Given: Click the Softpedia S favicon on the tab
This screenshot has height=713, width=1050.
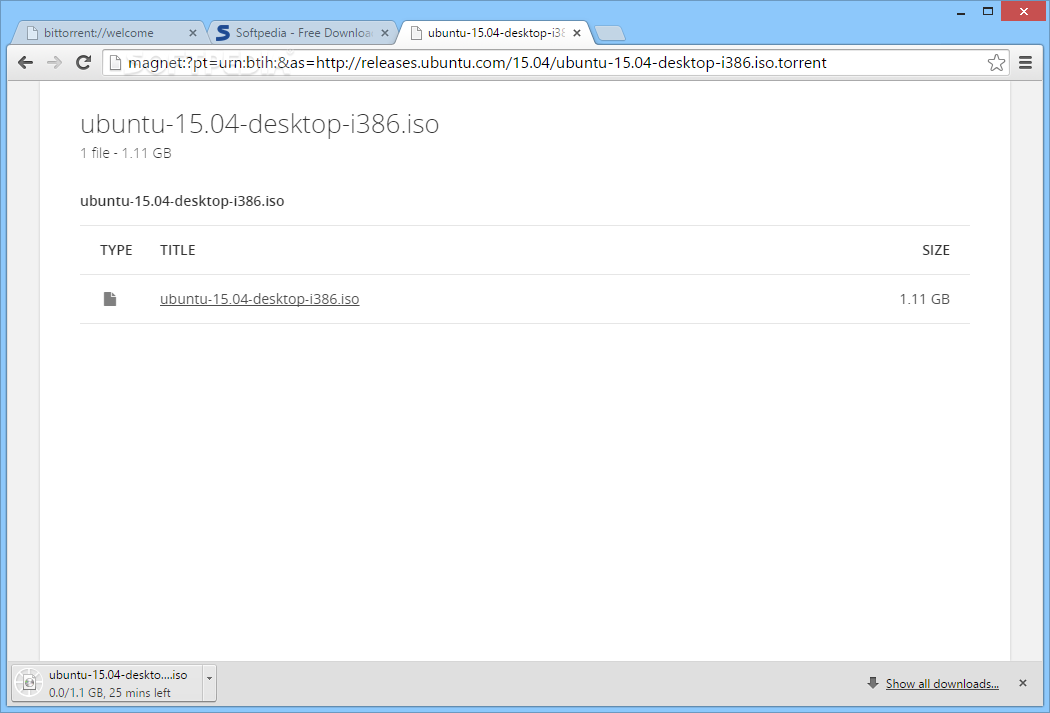Looking at the screenshot, I should click(223, 33).
